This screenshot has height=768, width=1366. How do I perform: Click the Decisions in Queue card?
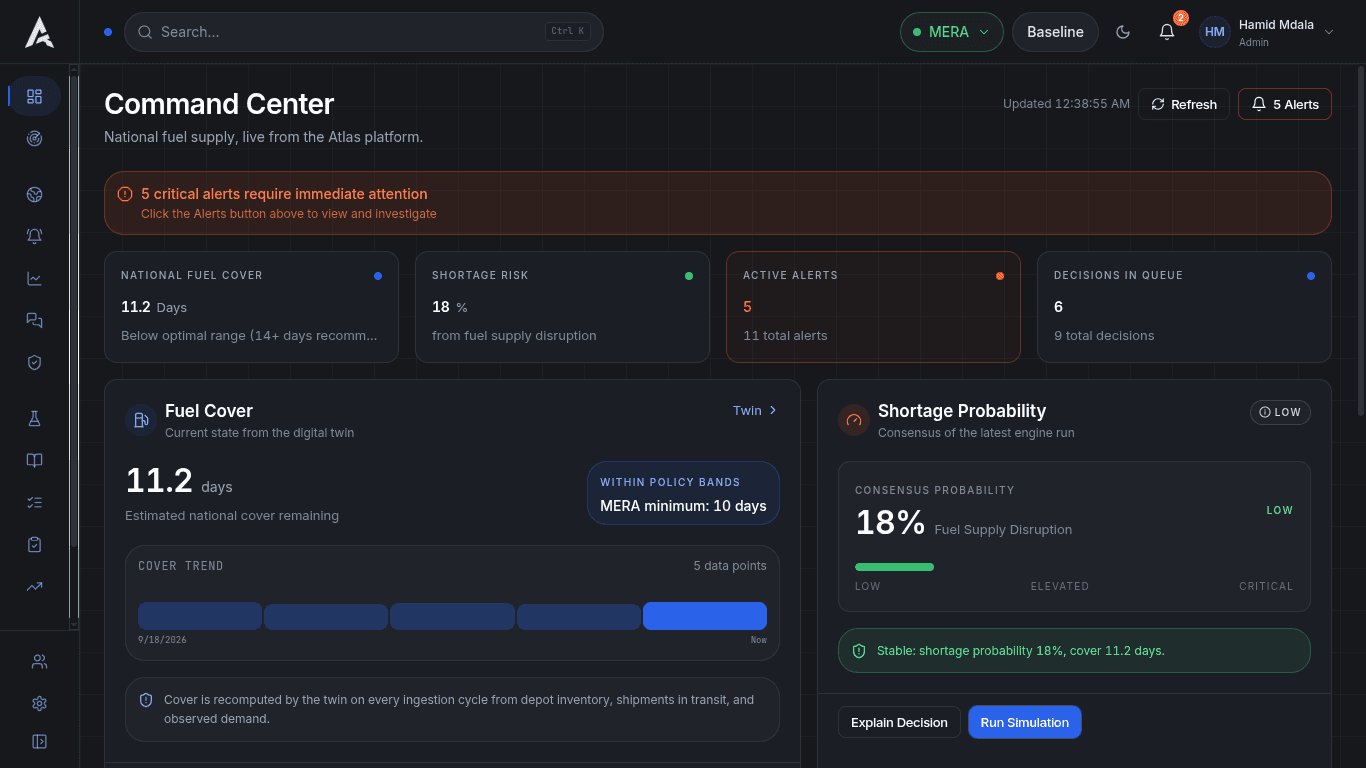point(1184,306)
